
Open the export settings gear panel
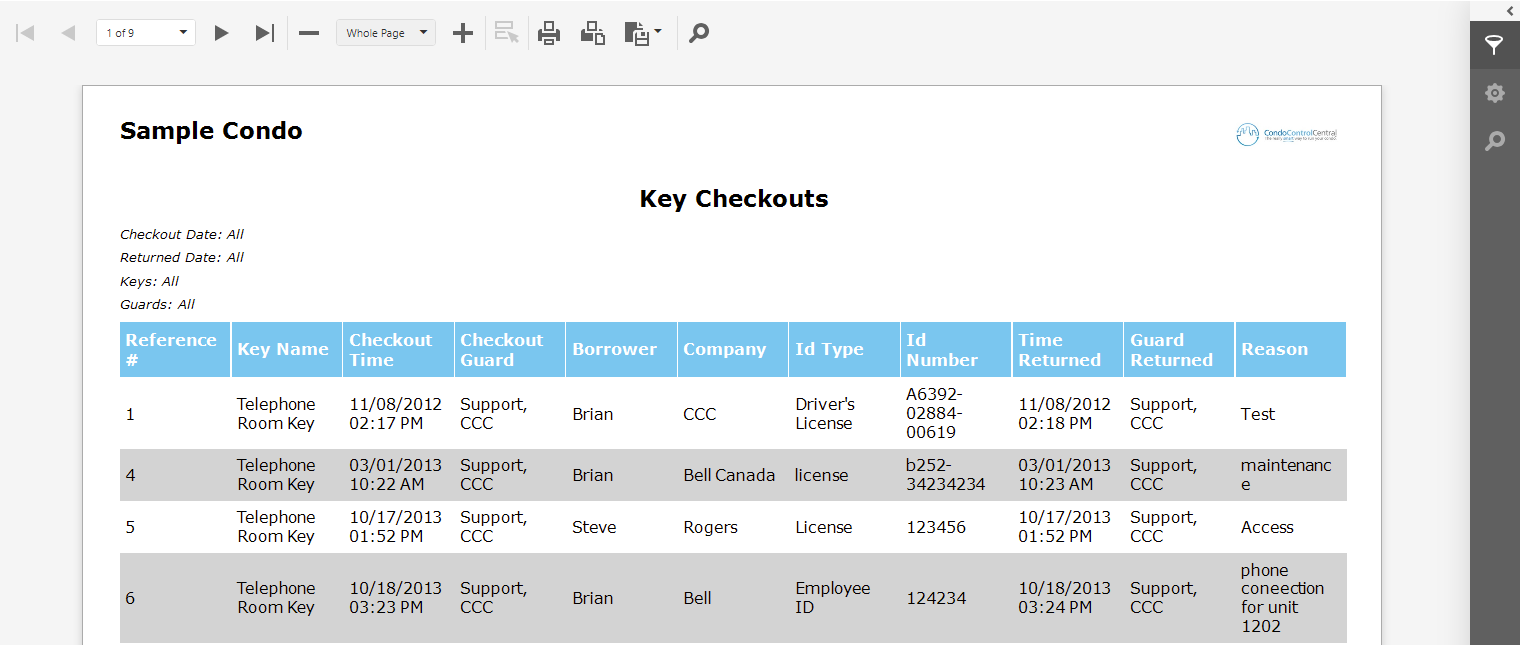coord(1494,92)
